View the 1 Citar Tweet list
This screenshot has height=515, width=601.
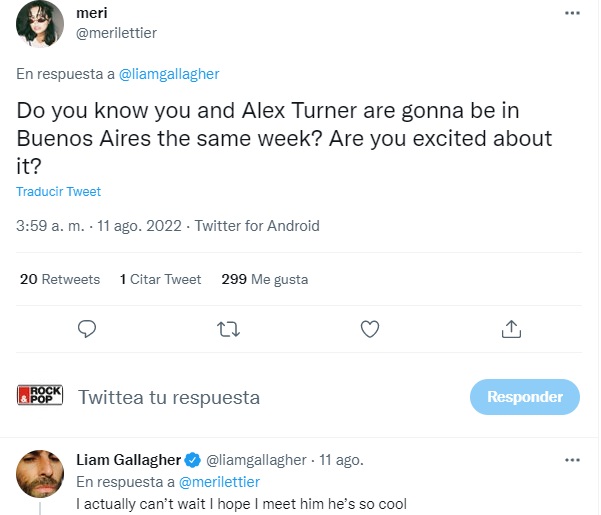tap(160, 279)
